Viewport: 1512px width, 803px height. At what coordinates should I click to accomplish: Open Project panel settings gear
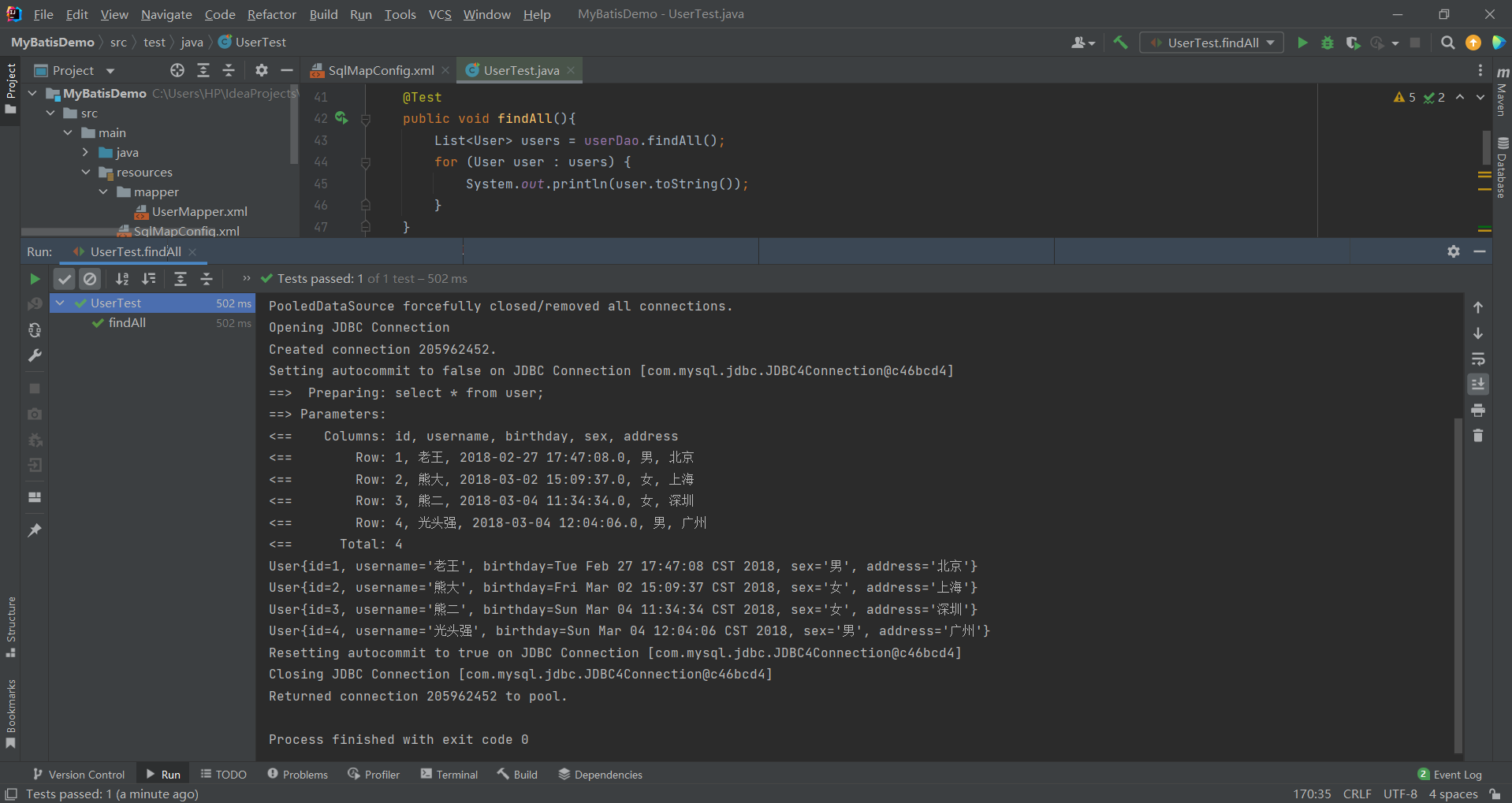[x=262, y=70]
